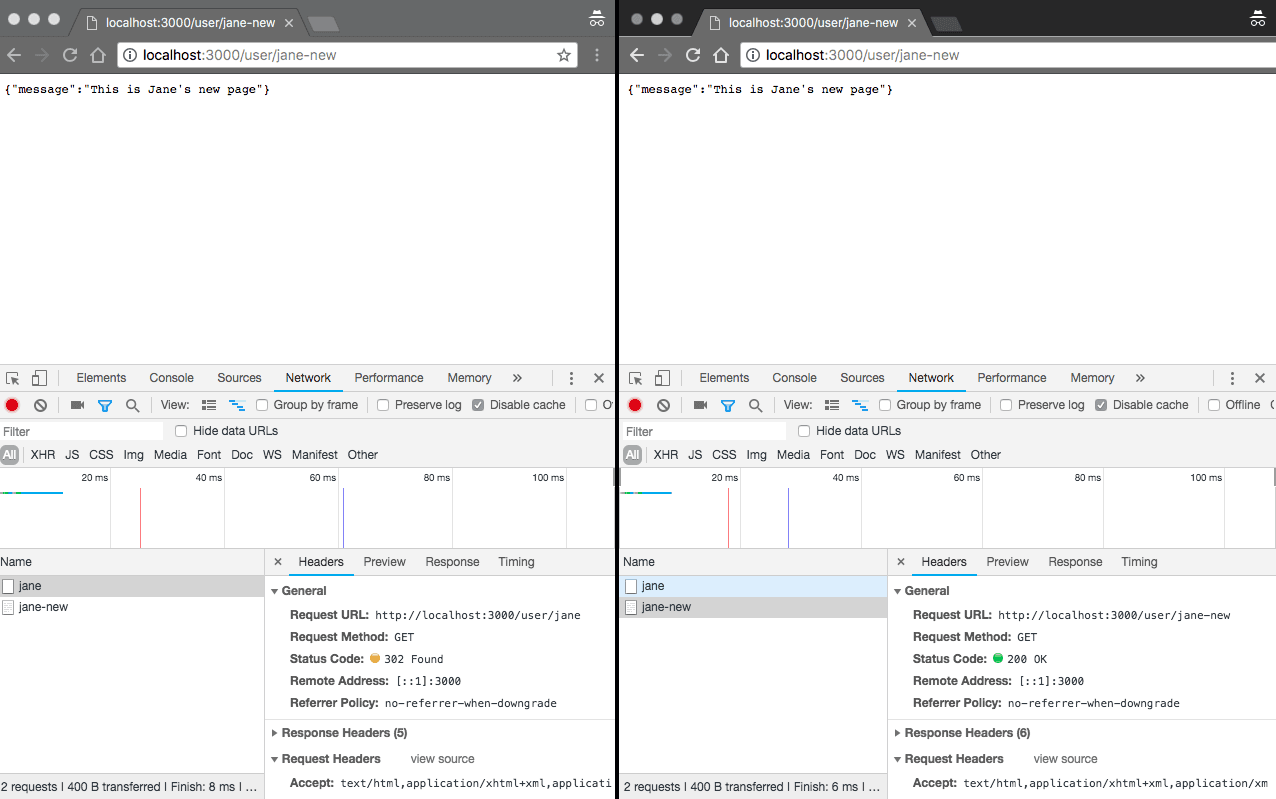Screen dimensions: 1276x799
Task: Switch to the Timing tab
Action: click(x=516, y=561)
